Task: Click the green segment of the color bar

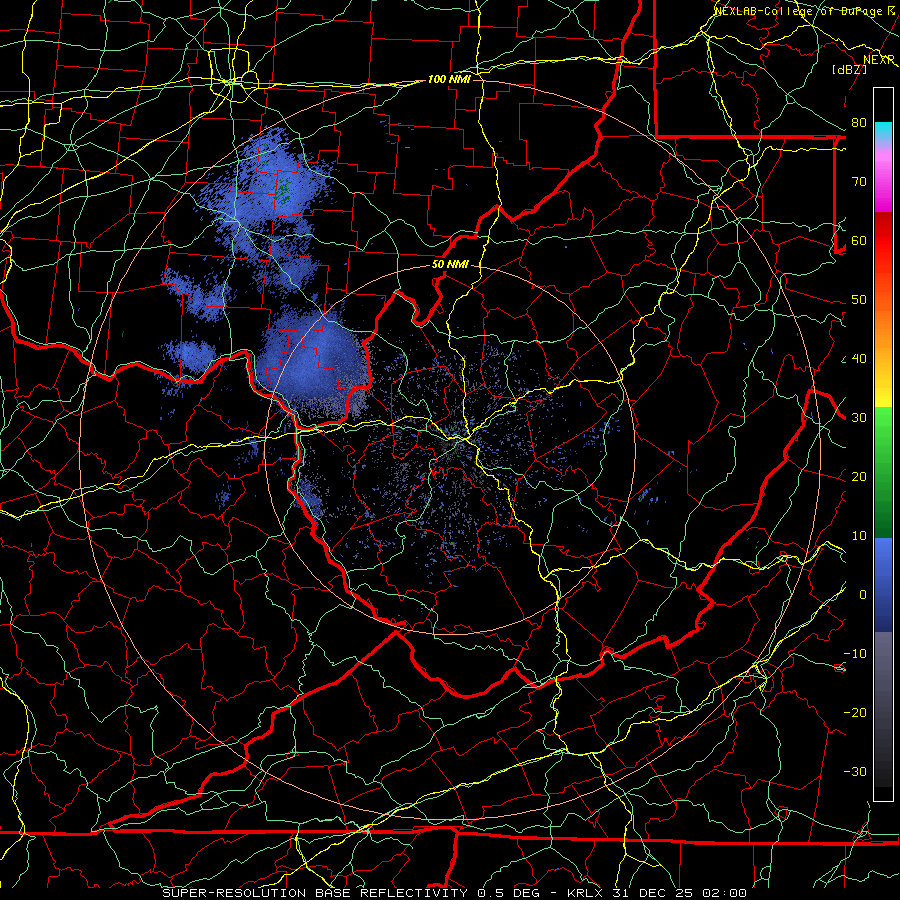Action: coord(883,471)
